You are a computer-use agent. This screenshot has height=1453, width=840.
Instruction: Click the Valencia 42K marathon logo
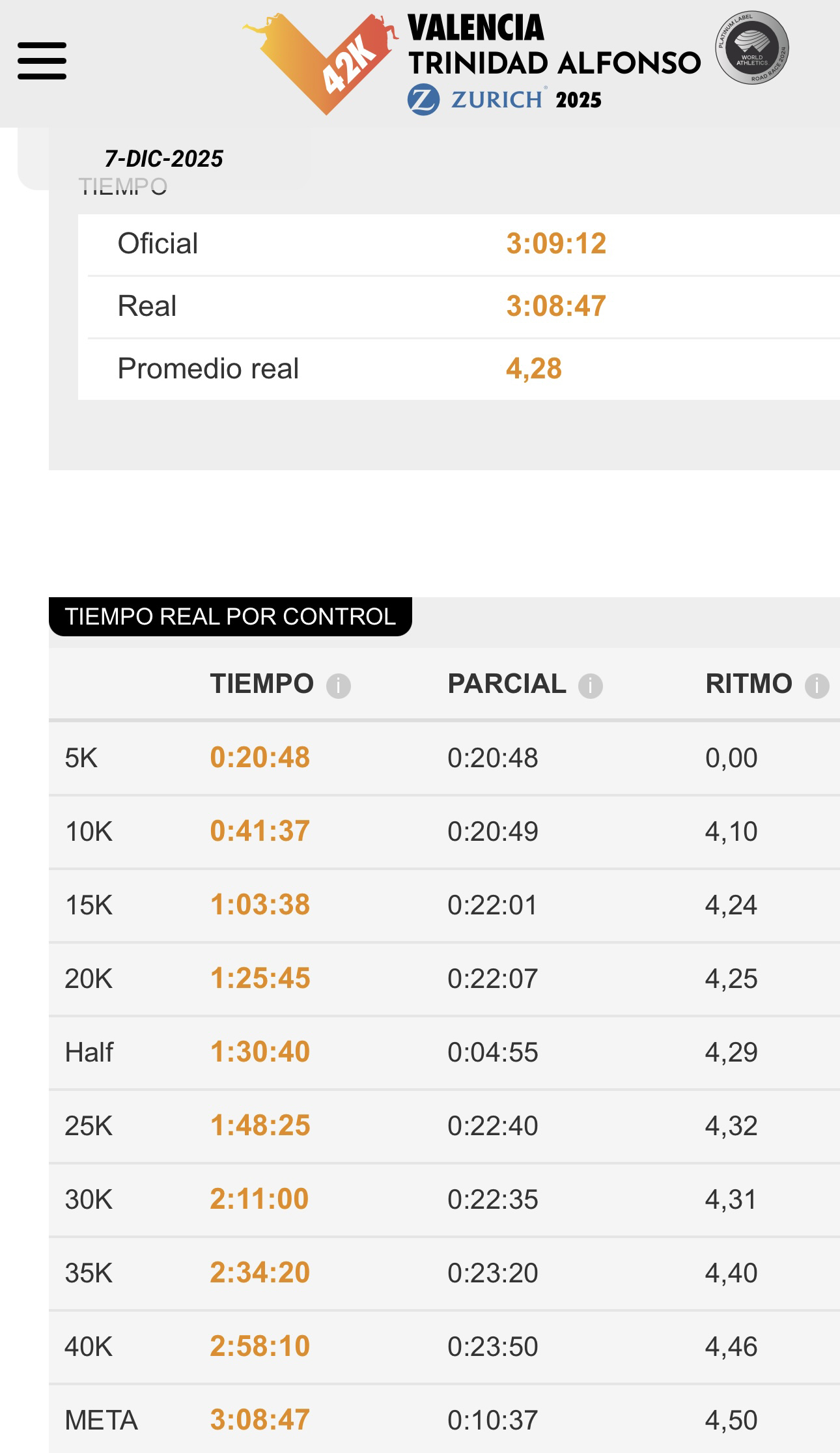[320, 63]
